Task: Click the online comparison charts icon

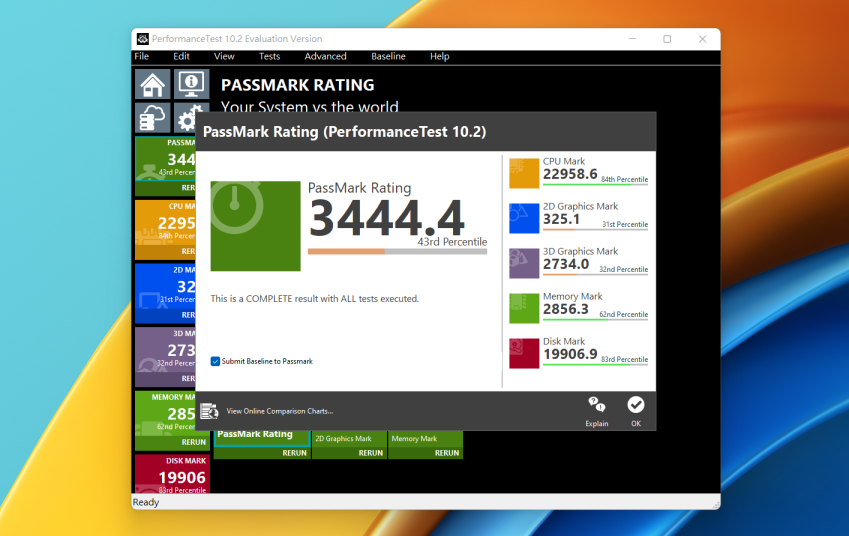Action: pyautogui.click(x=209, y=411)
